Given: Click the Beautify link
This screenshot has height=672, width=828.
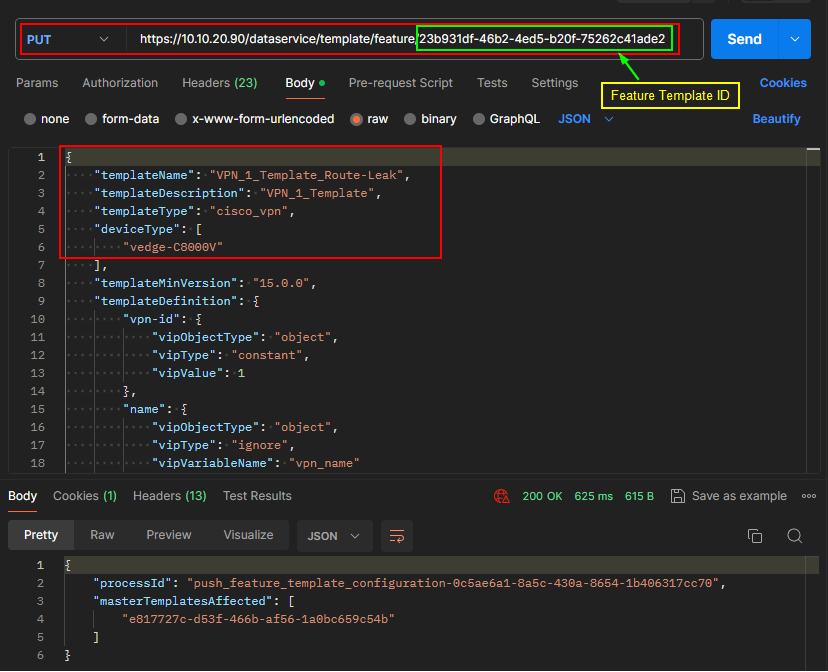Looking at the screenshot, I should coord(776,119).
